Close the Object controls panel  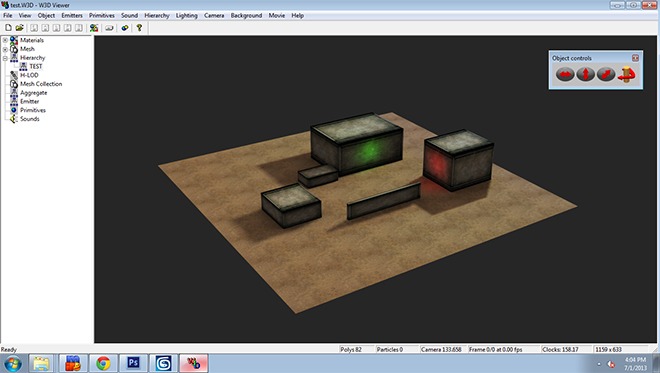pyautogui.click(x=635, y=58)
